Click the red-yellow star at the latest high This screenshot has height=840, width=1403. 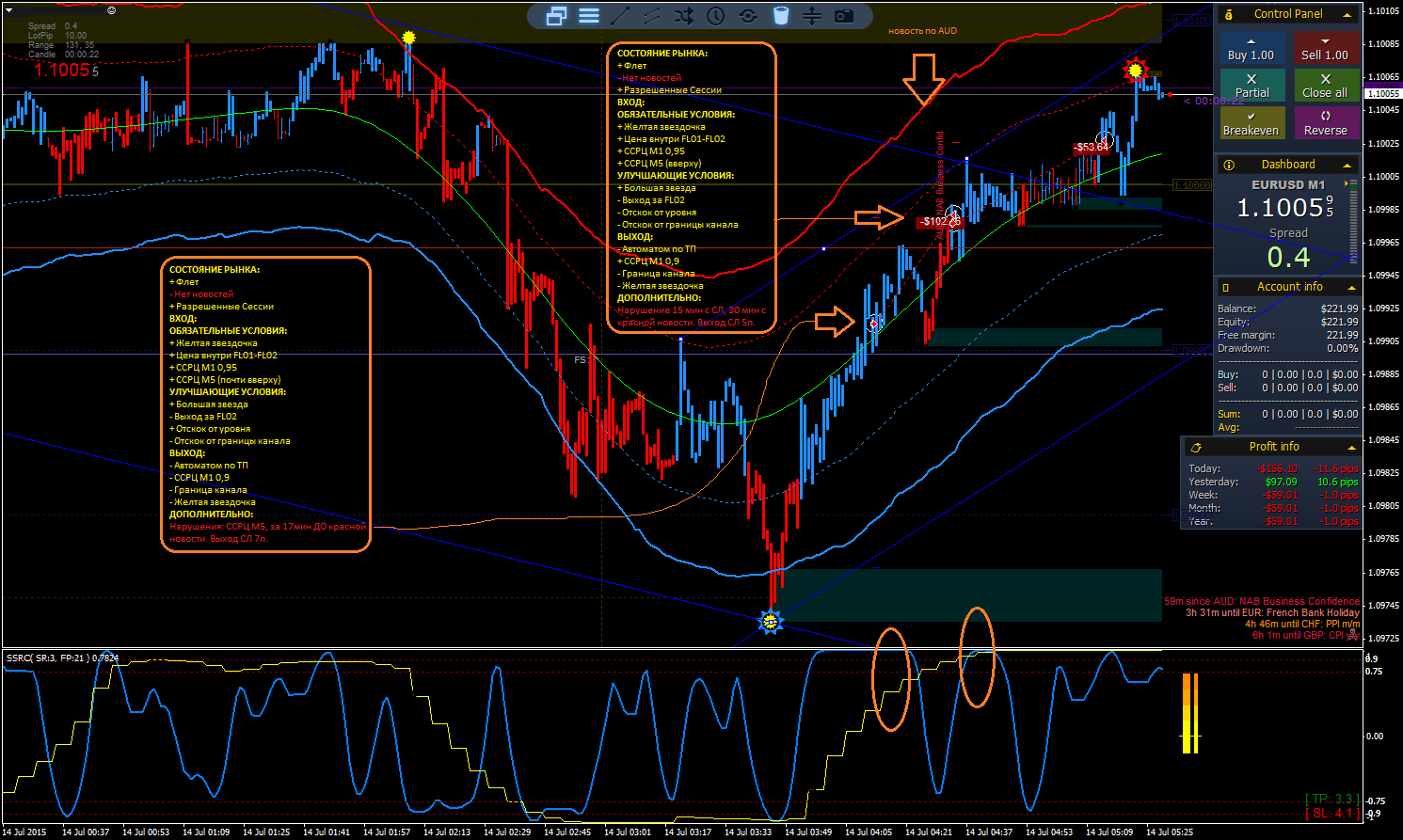coord(1136,71)
